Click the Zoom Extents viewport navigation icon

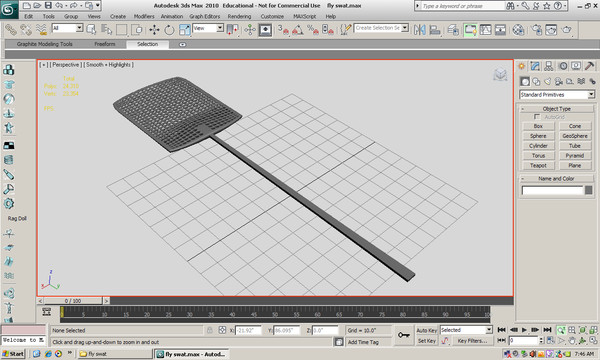(x=583, y=330)
